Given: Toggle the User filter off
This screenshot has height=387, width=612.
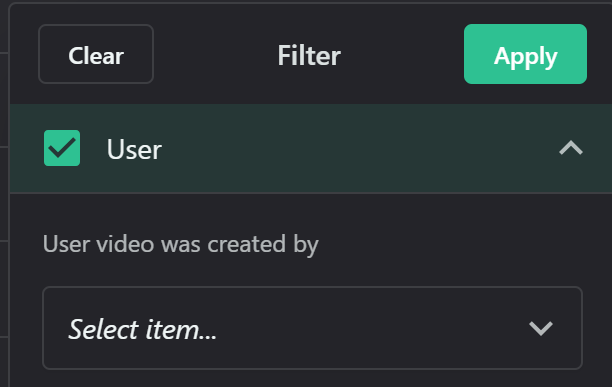Looking at the screenshot, I should click(x=62, y=148).
